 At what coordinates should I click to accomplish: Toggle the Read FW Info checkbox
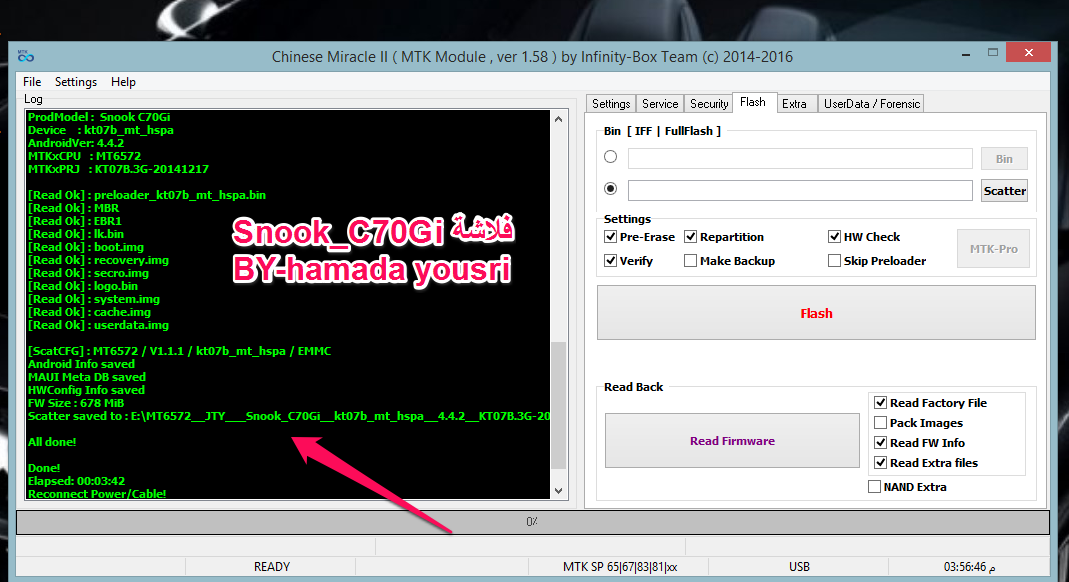pos(881,442)
